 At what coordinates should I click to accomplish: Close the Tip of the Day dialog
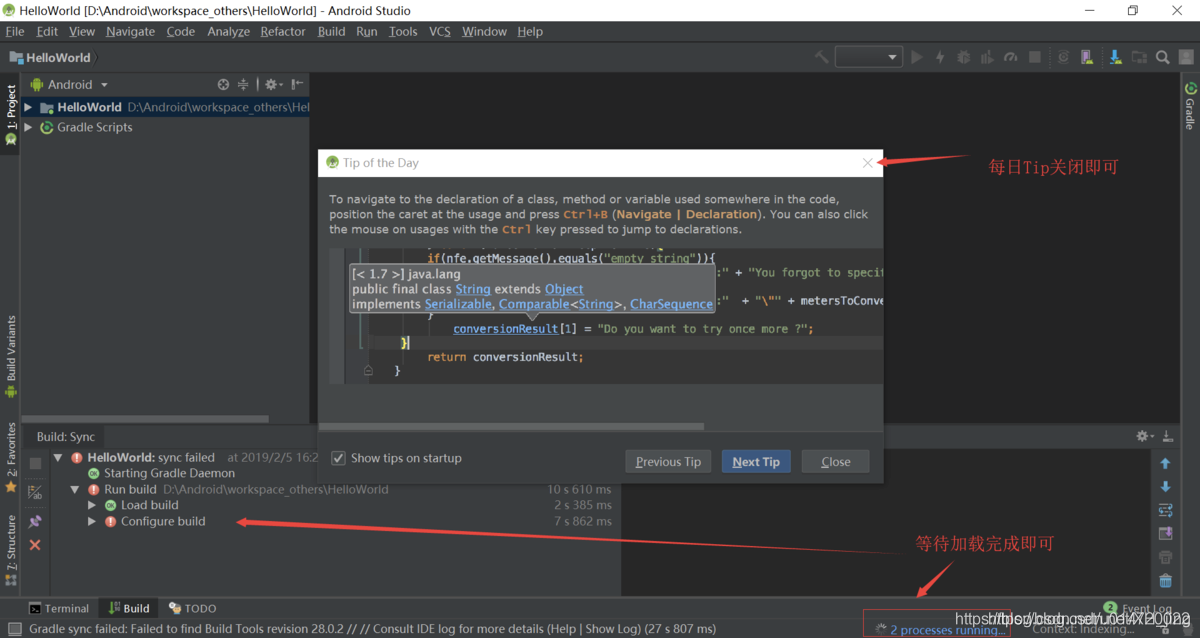[867, 163]
